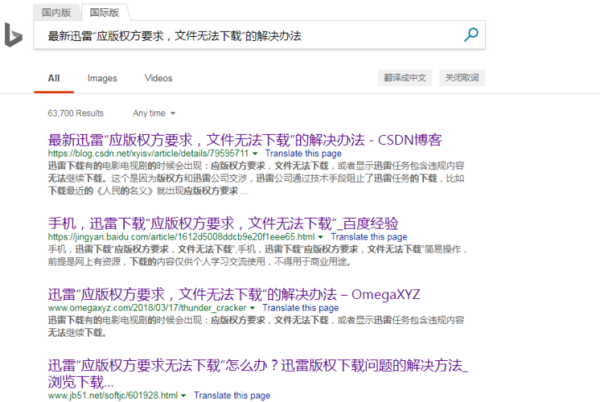Expand dropdown arrow next to blog.csdn.net URL
The image size is (600, 402).
pyautogui.click(x=255, y=154)
